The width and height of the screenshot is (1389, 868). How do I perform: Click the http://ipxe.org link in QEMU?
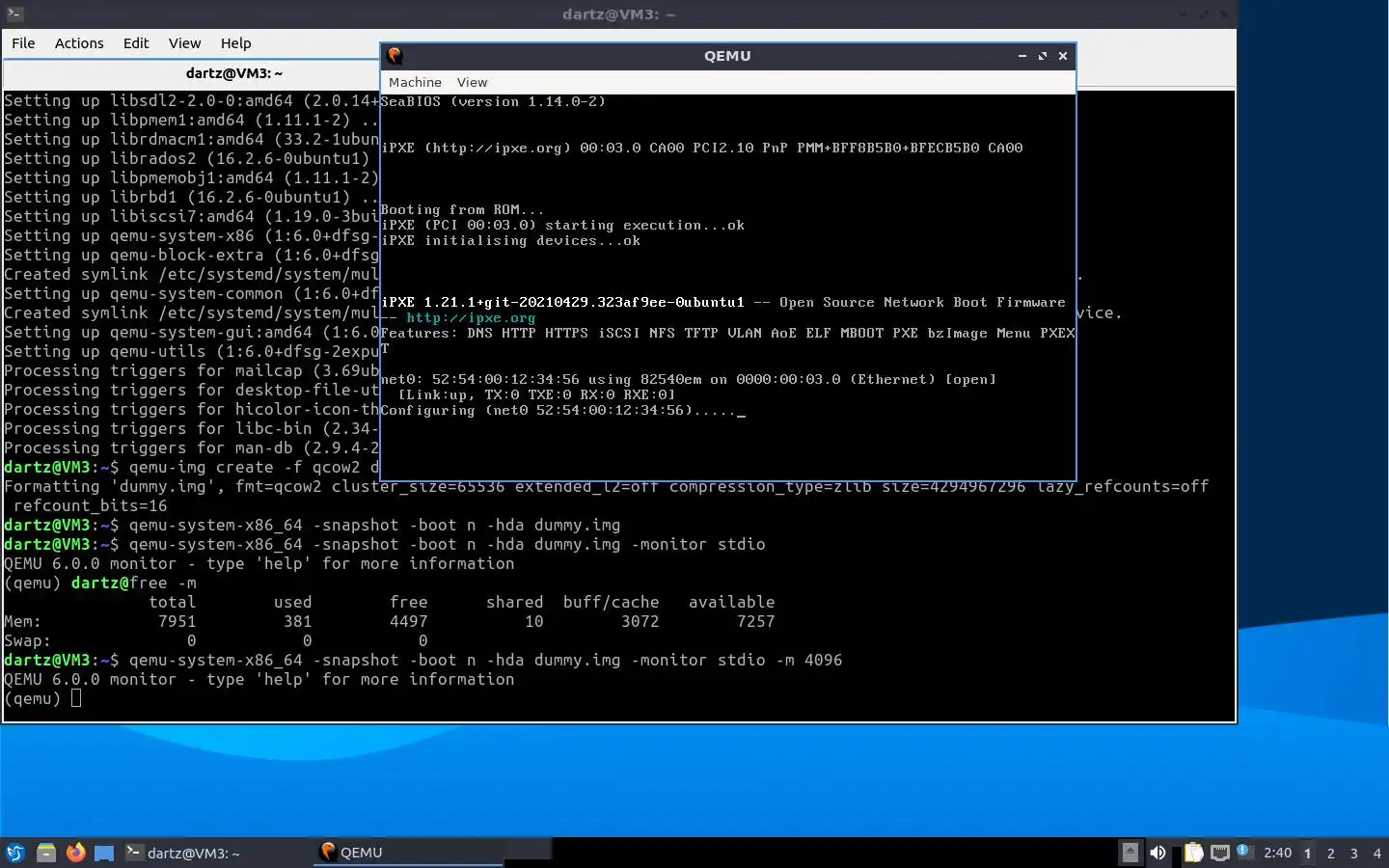tap(471, 317)
